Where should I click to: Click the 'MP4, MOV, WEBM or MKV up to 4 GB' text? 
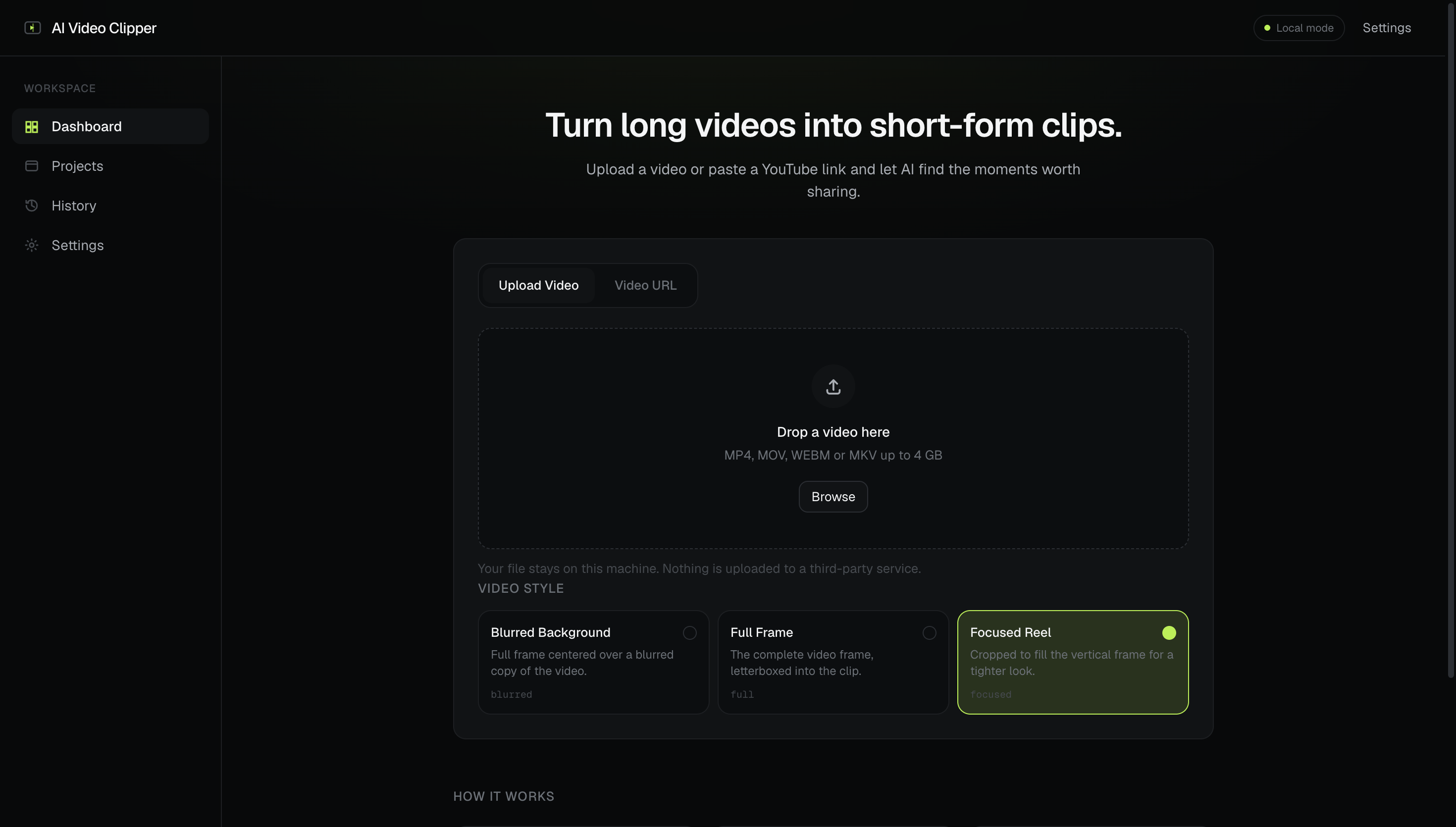833,455
